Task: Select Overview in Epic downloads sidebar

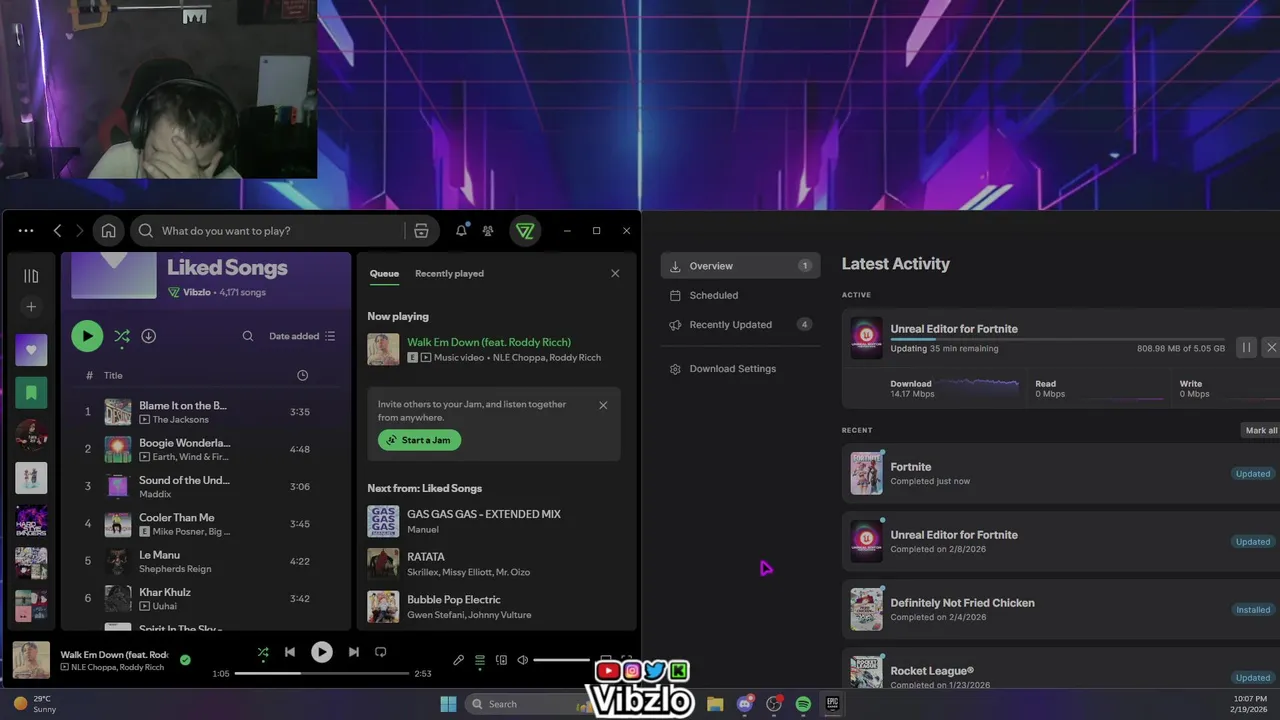Action: coord(740,266)
